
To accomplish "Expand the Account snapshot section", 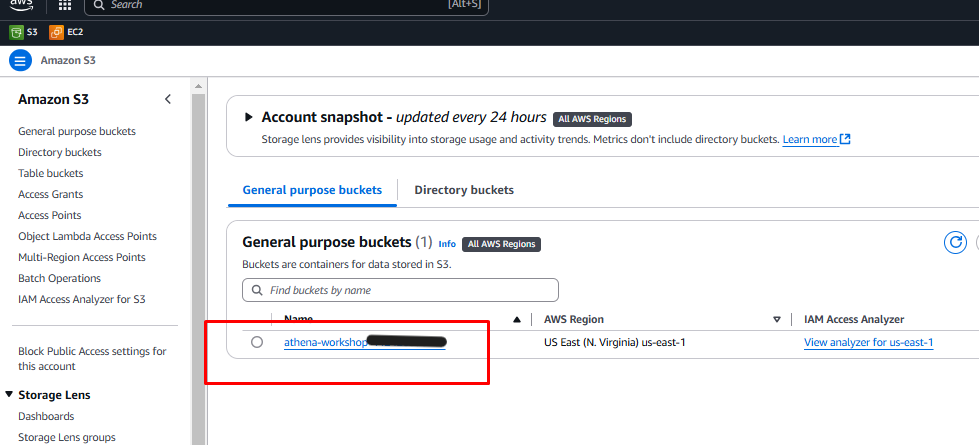I will click(249, 118).
